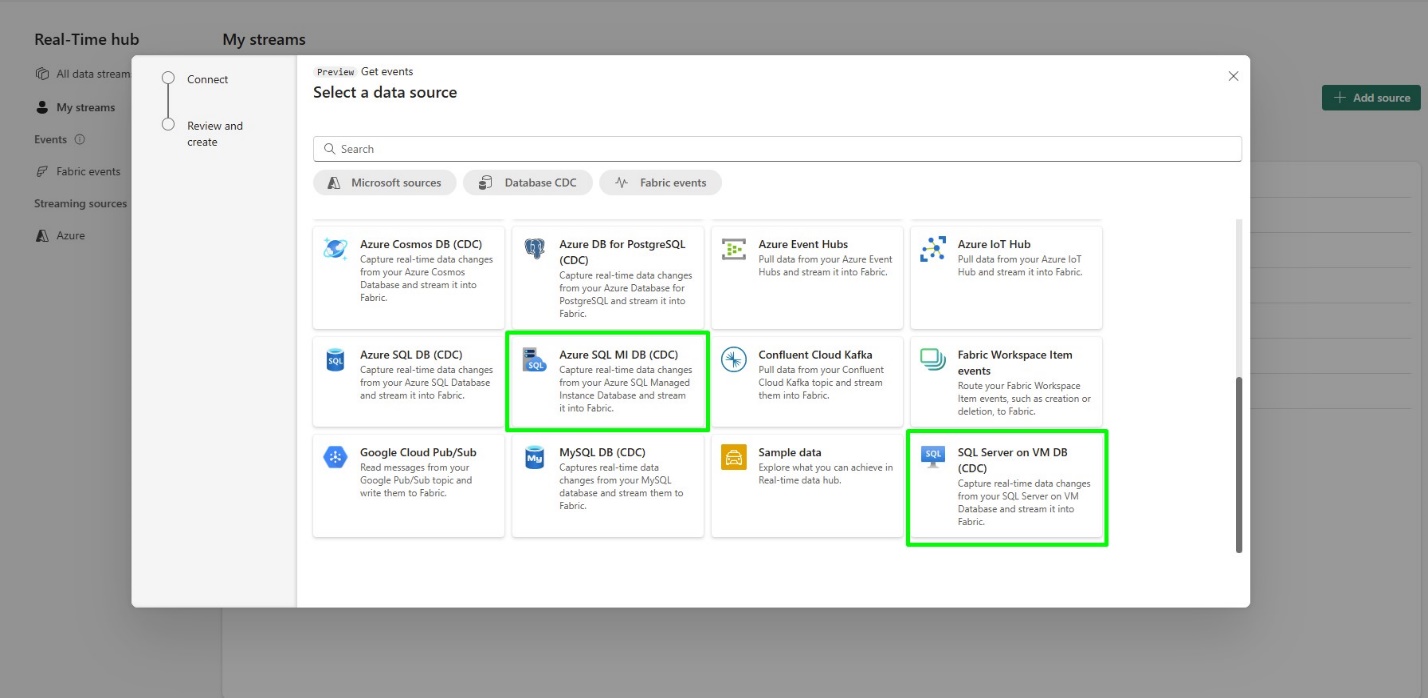Pick the Confluent Cloud Kafka source
This screenshot has width=1428, height=698.
point(807,382)
